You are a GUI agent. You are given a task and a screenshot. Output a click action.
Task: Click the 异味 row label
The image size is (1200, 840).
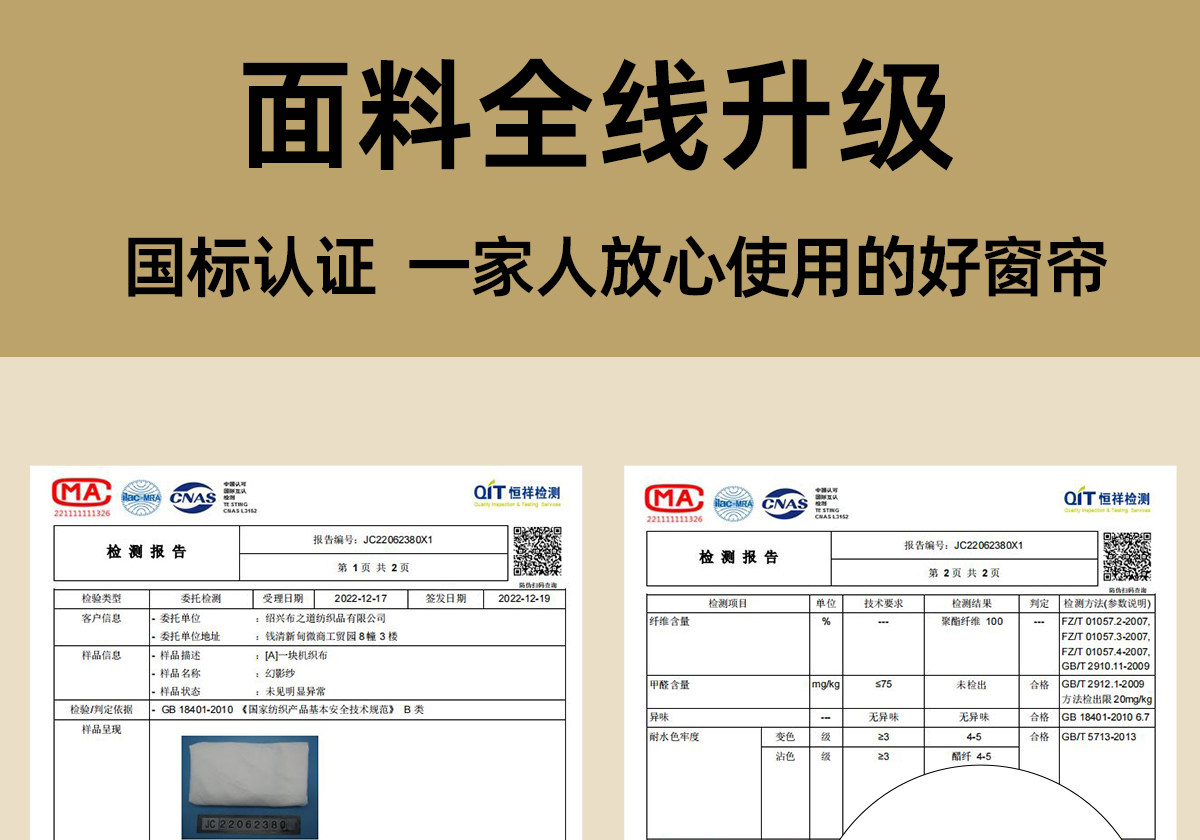[659, 717]
